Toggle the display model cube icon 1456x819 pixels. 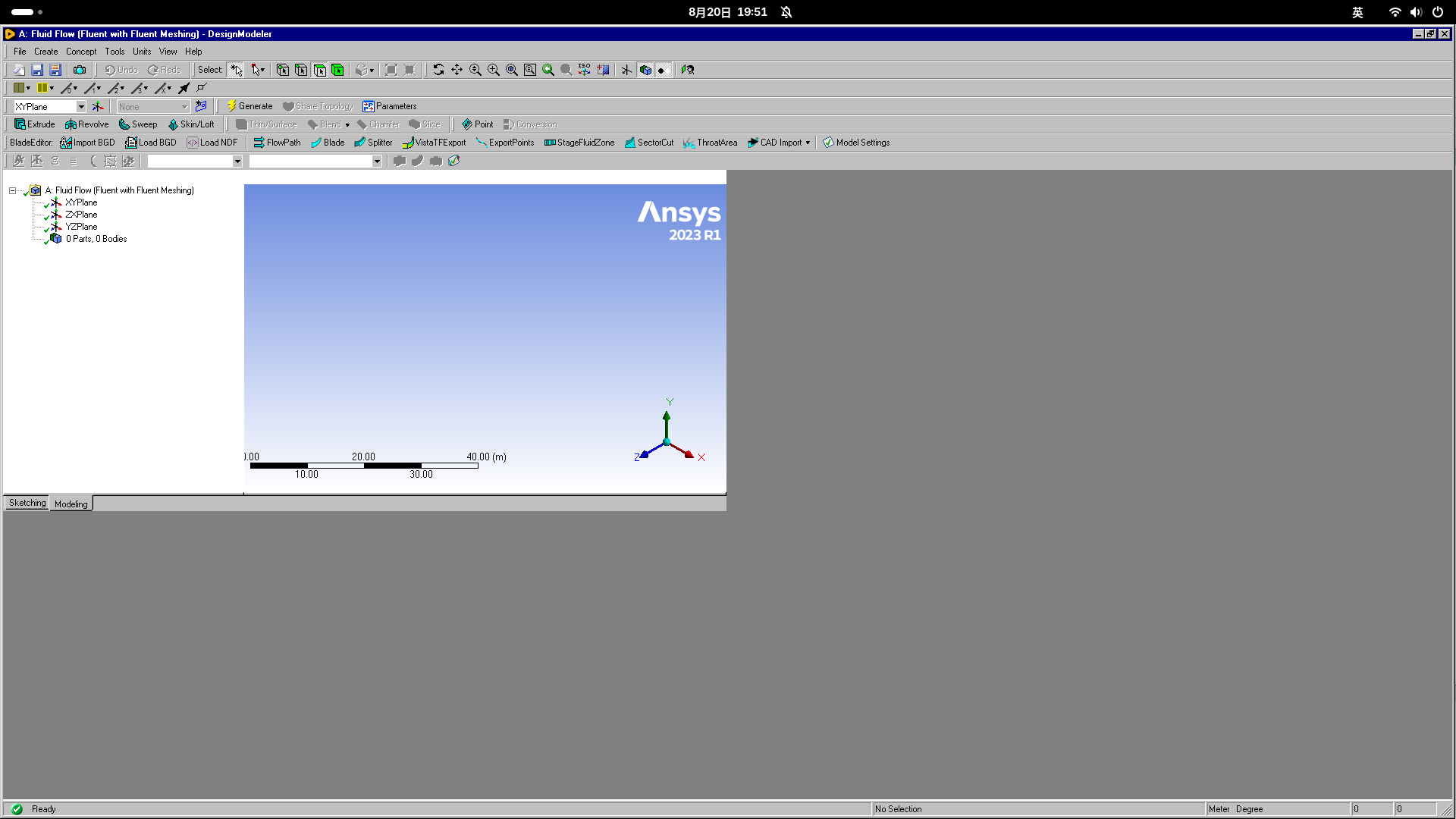645,70
